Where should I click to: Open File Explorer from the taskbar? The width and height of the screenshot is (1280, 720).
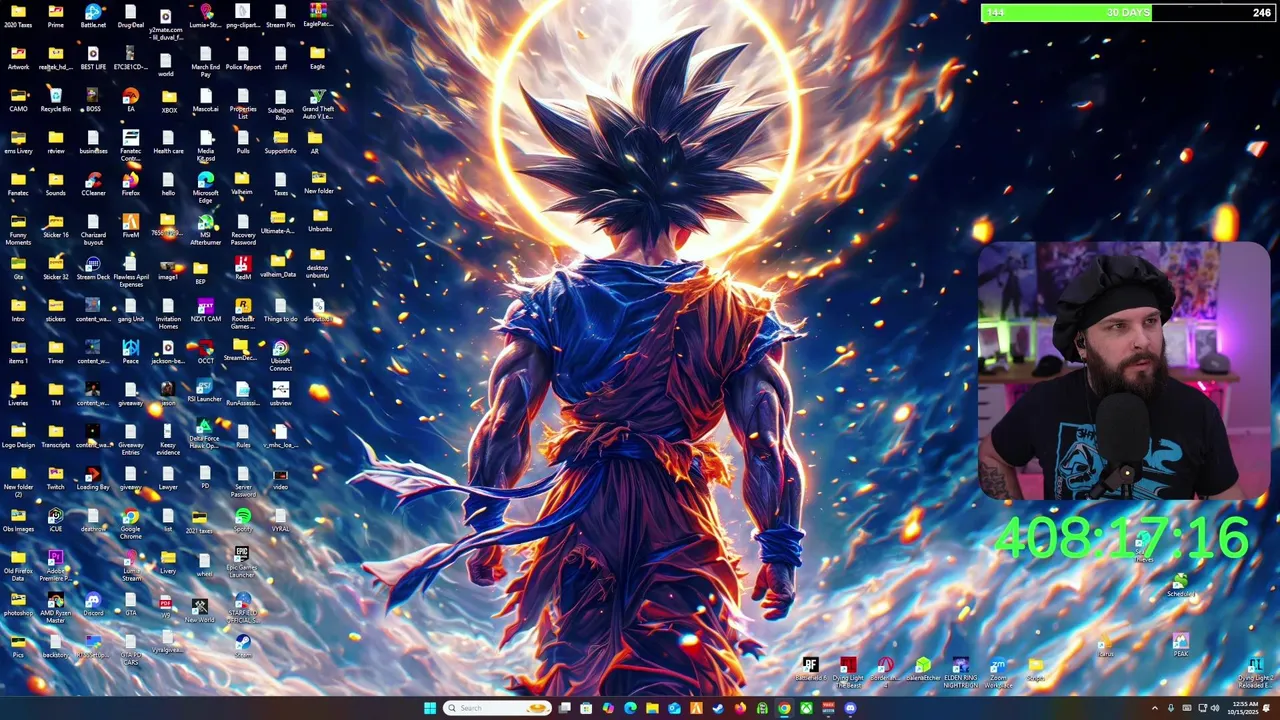(x=652, y=708)
